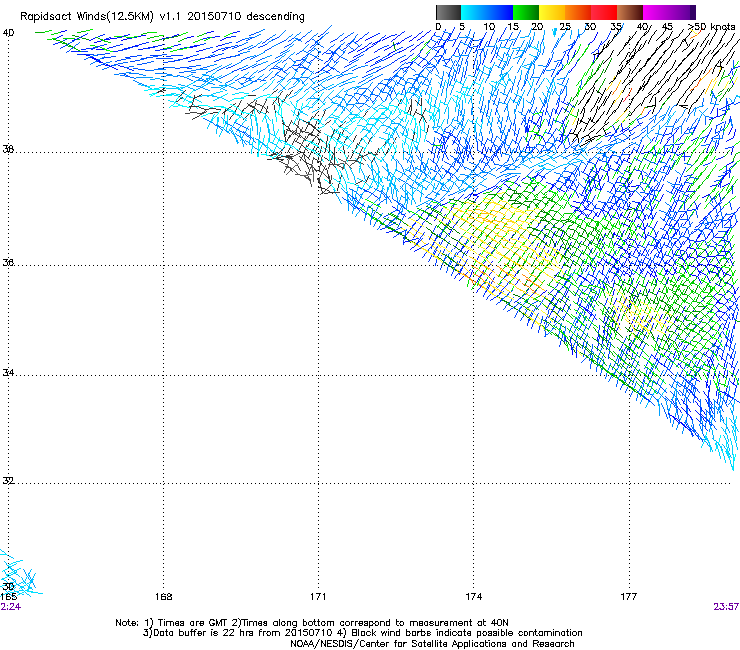
Task: Click the brown 35-40 knots color band
Action: click(630, 12)
